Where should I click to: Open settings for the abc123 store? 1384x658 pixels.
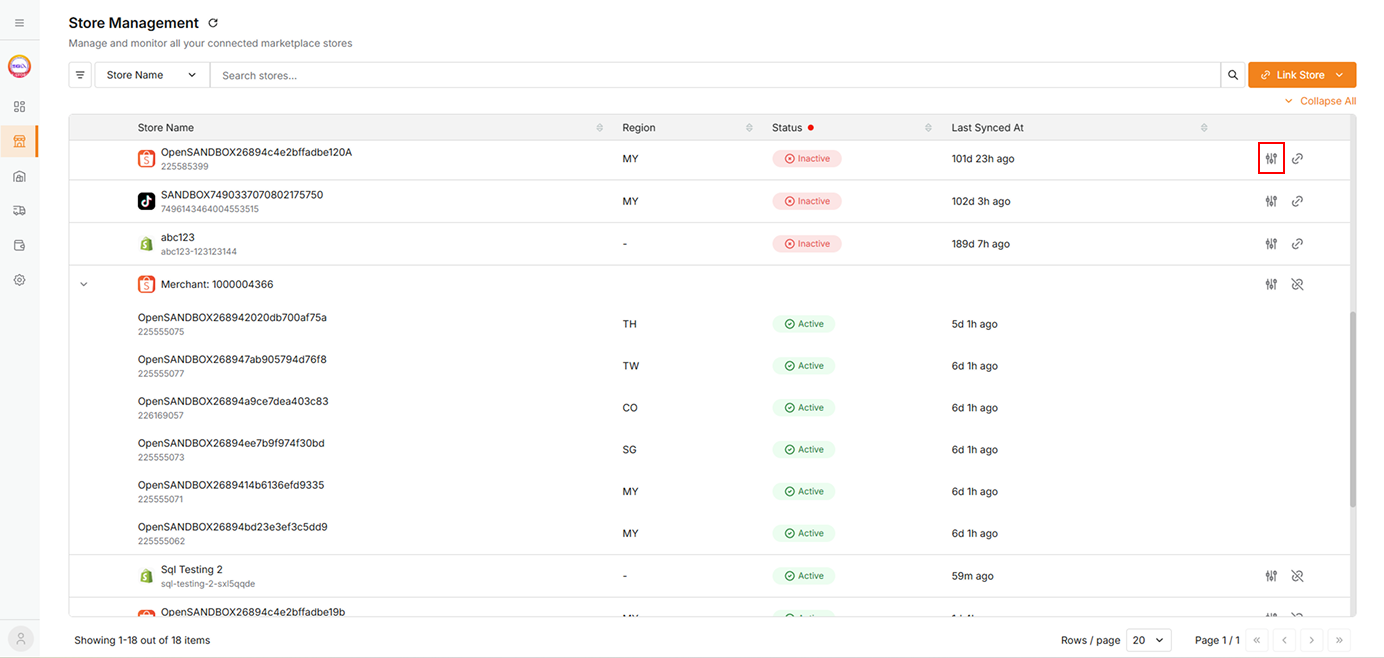click(1271, 244)
